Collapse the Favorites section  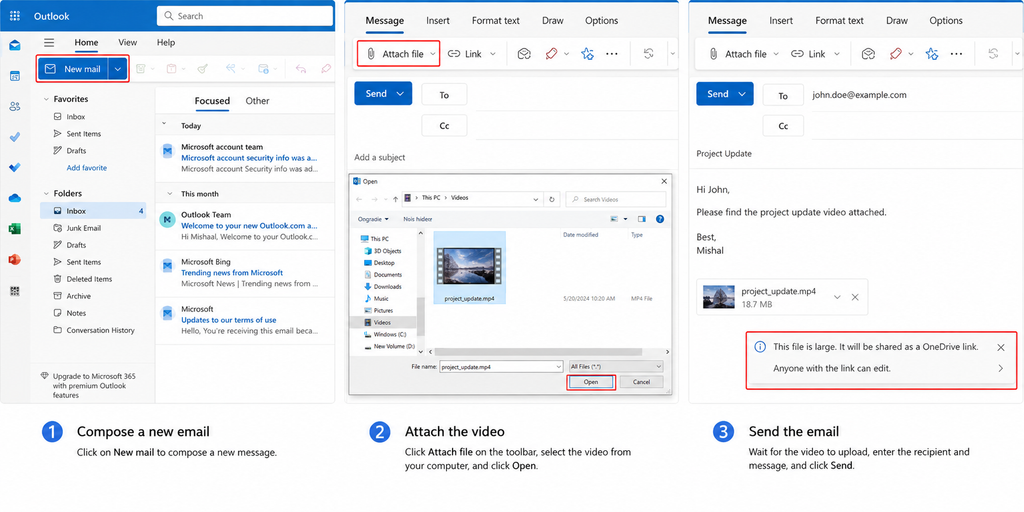tap(46, 99)
